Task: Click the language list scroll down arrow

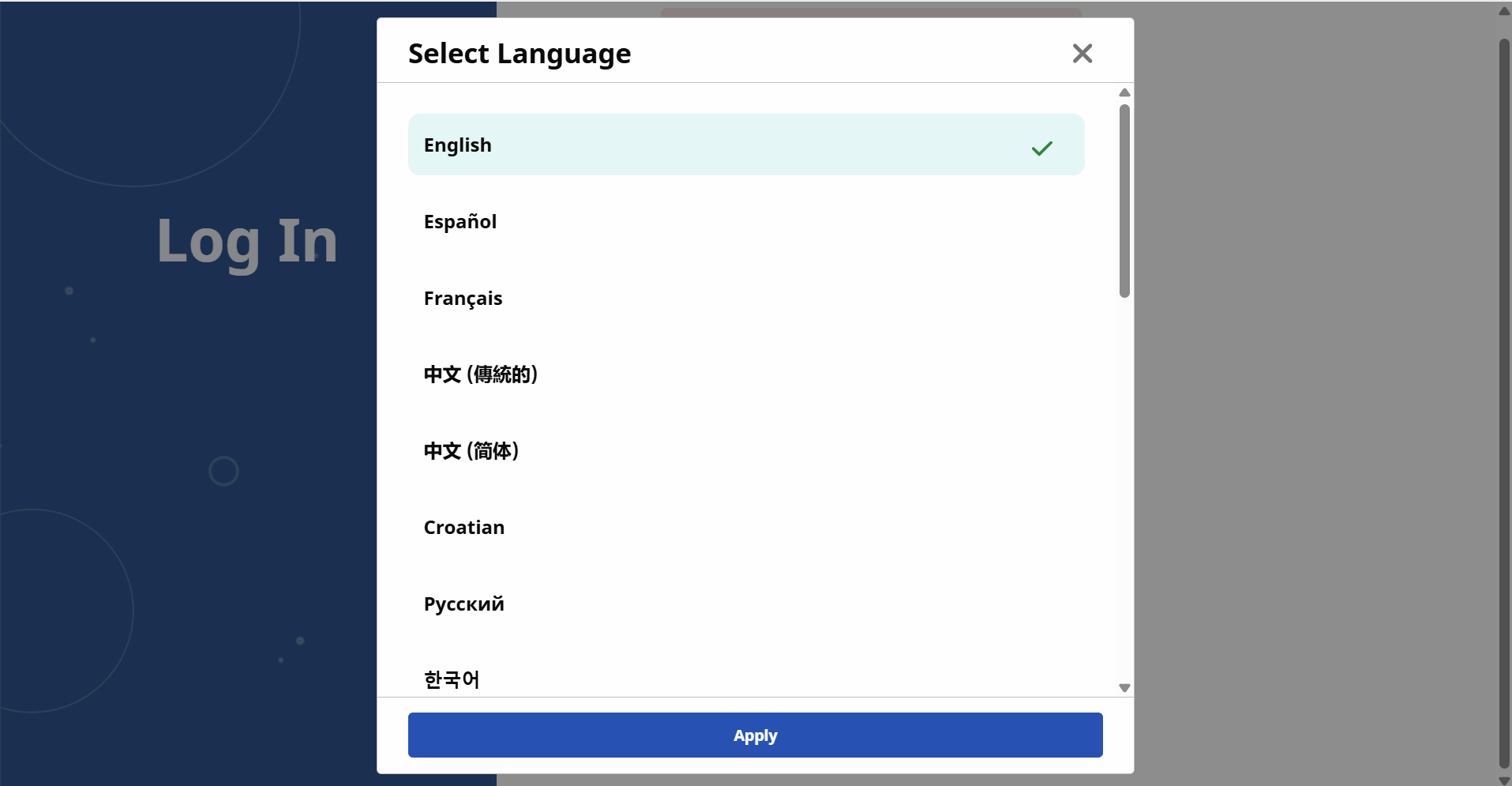Action: click(x=1124, y=688)
